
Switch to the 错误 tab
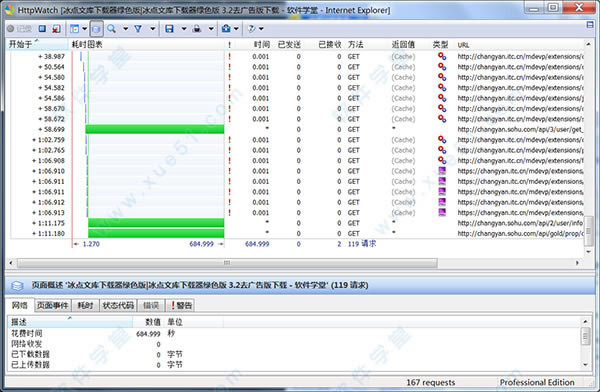pyautogui.click(x=151, y=305)
